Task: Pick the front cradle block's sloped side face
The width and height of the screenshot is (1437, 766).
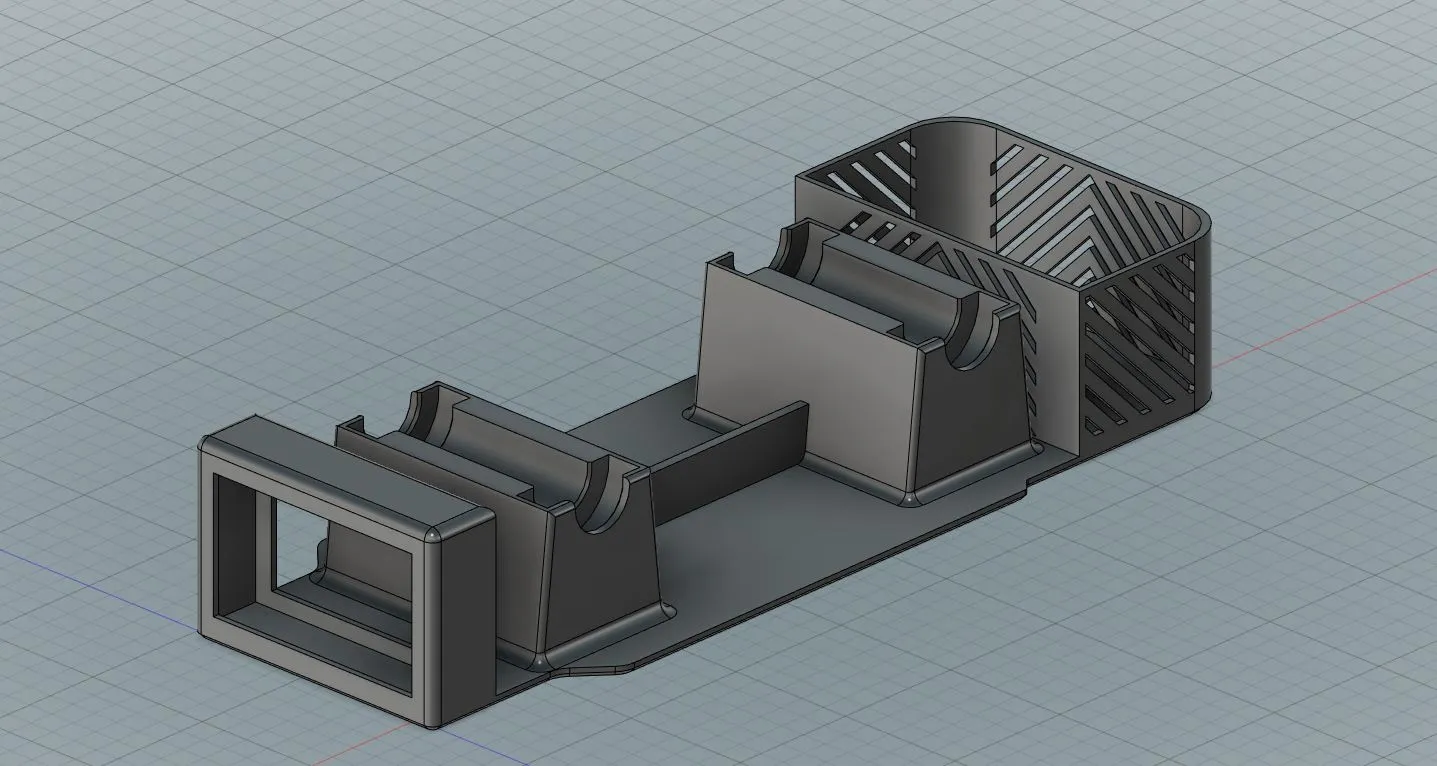Action: (605, 565)
